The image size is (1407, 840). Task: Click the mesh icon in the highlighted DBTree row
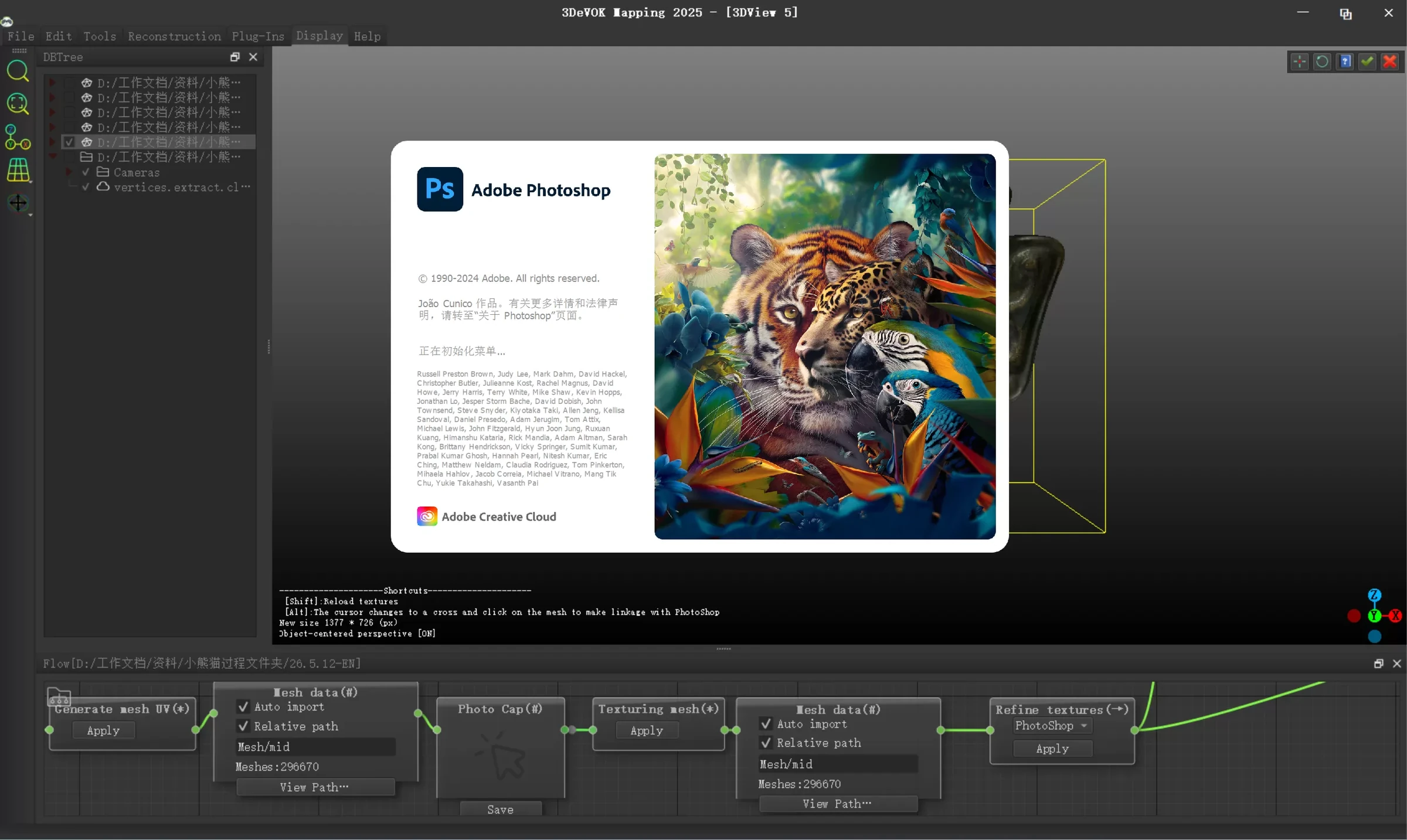coord(87,142)
